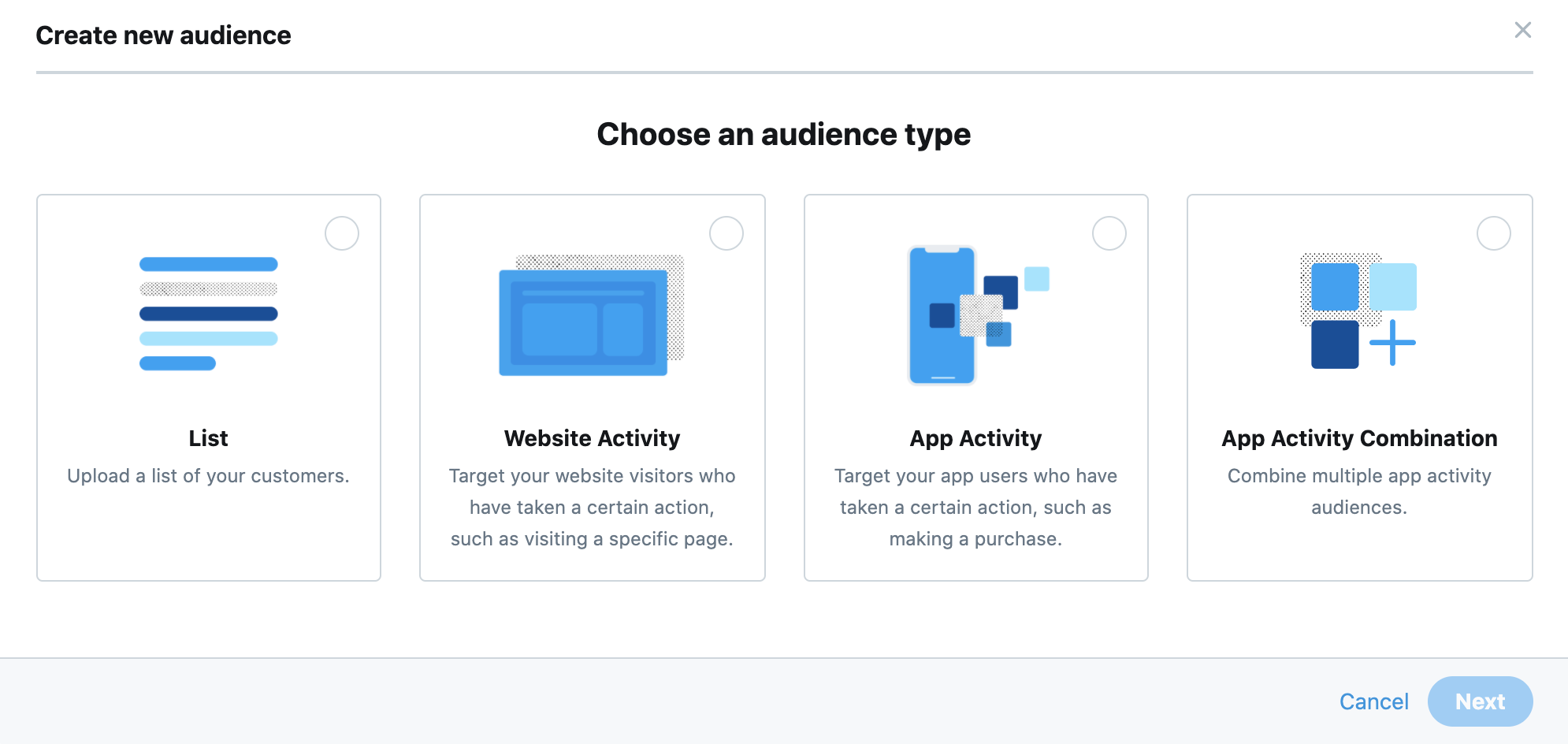Click the website visitors description text
1568x744 pixels.
click(x=592, y=508)
